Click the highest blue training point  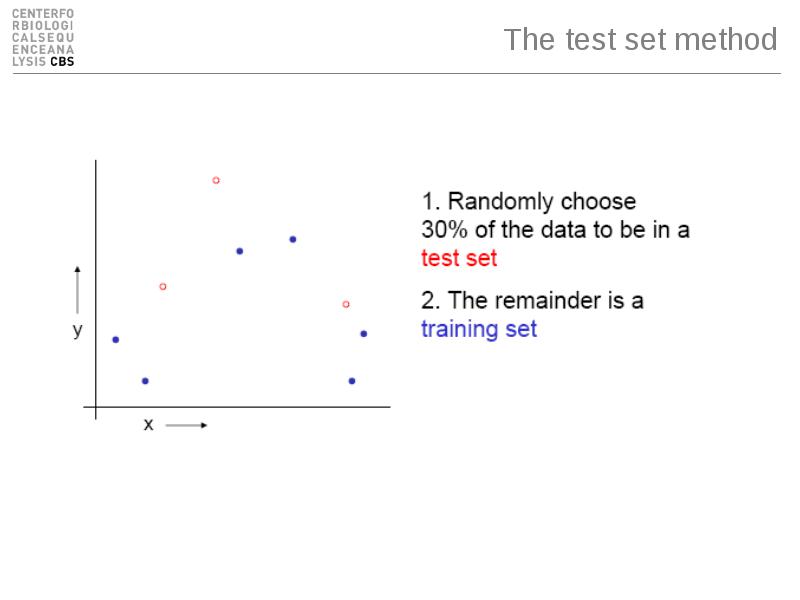[293, 239]
